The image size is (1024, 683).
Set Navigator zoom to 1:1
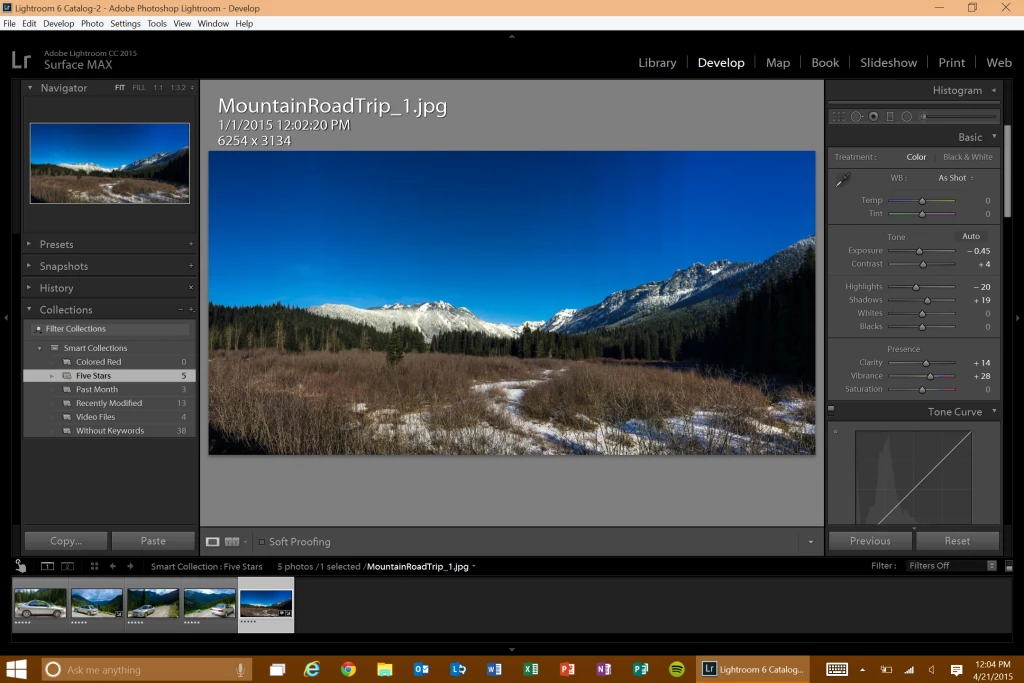pyautogui.click(x=159, y=87)
